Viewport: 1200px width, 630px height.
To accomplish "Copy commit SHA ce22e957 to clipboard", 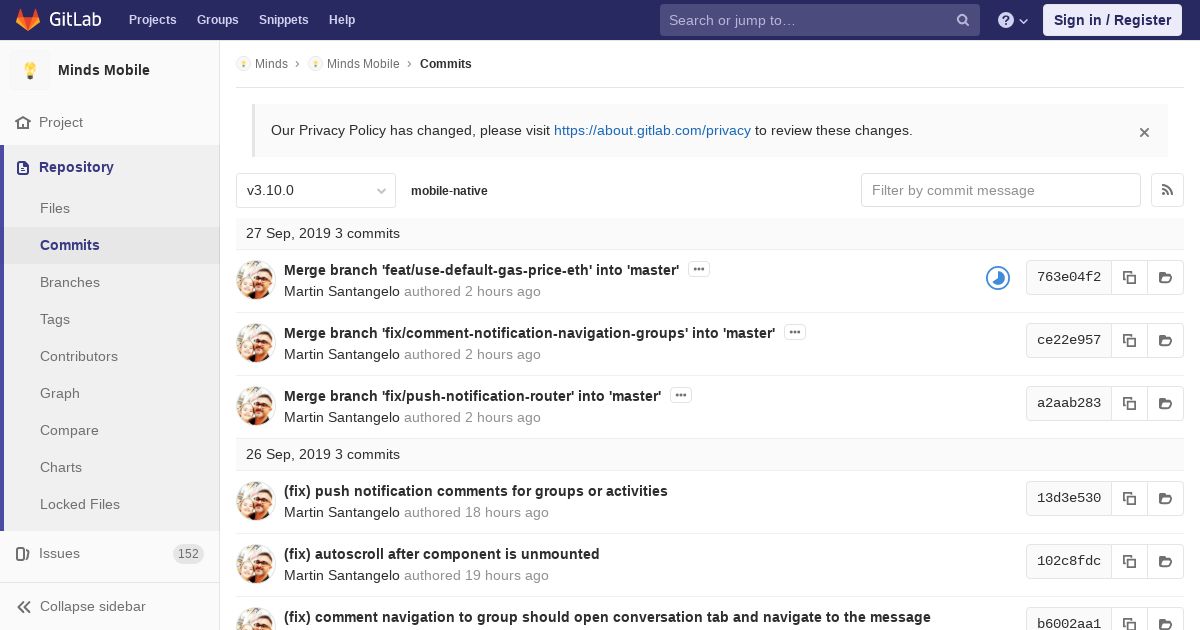I will [1129, 340].
